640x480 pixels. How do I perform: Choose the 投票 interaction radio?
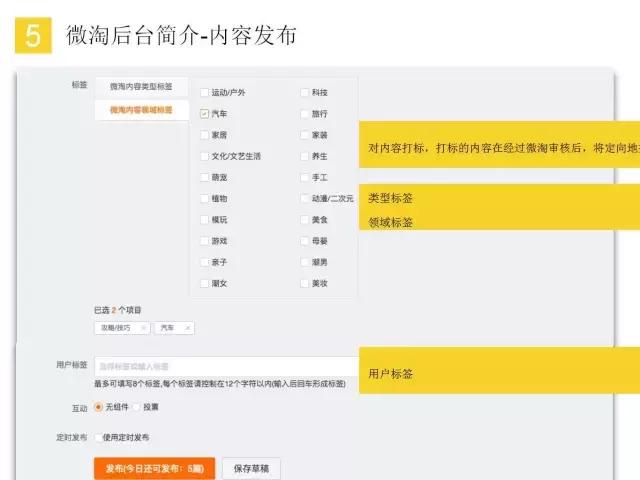coord(137,407)
